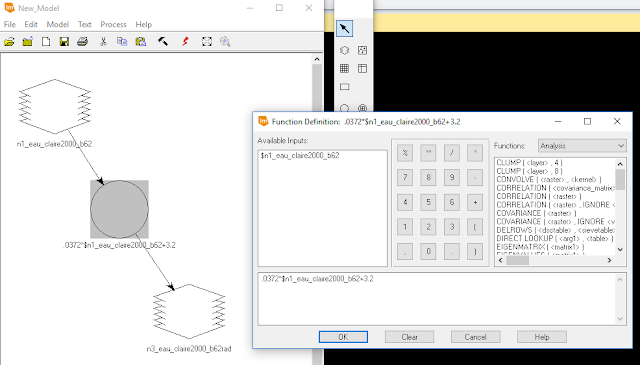This screenshot has width=640, height=365.
Task: Click the 0 key on the keypad
Action: [428, 251]
